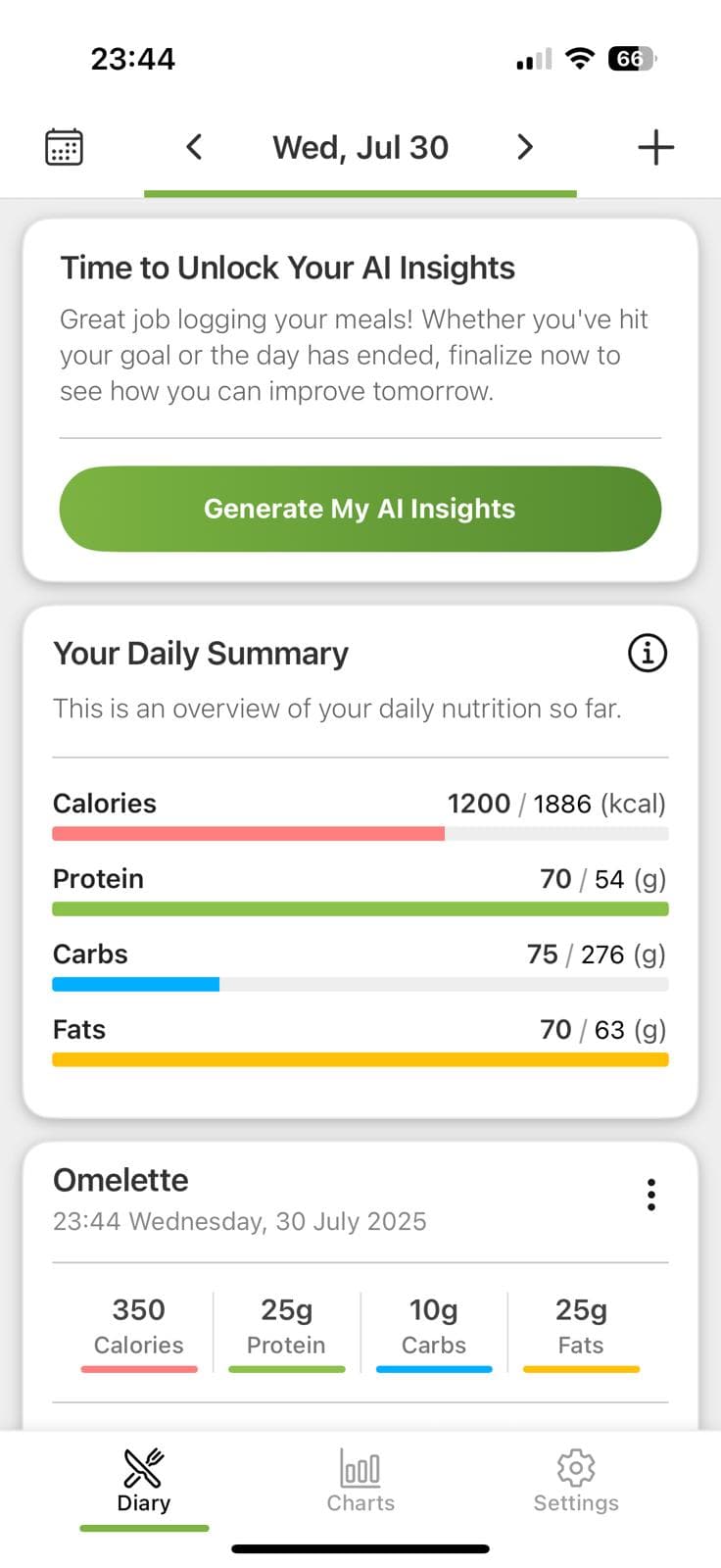Tap the yellow Fats progress bar
This screenshot has height=1568, width=721.
360,1060
